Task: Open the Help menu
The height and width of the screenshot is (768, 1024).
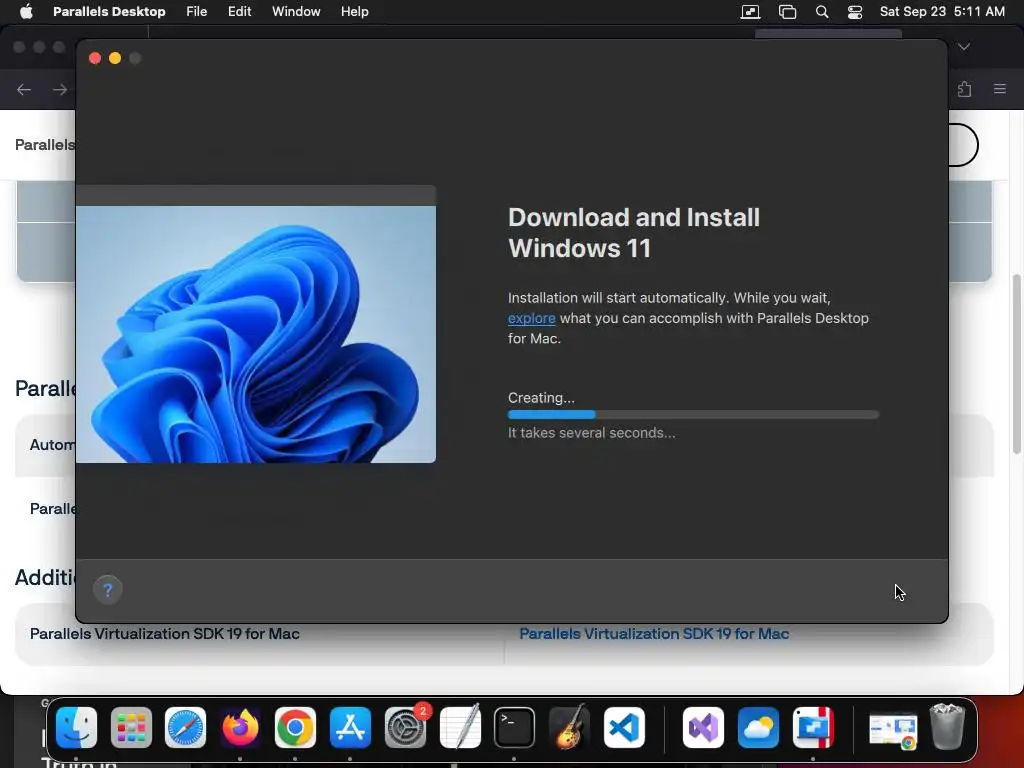Action: [355, 12]
